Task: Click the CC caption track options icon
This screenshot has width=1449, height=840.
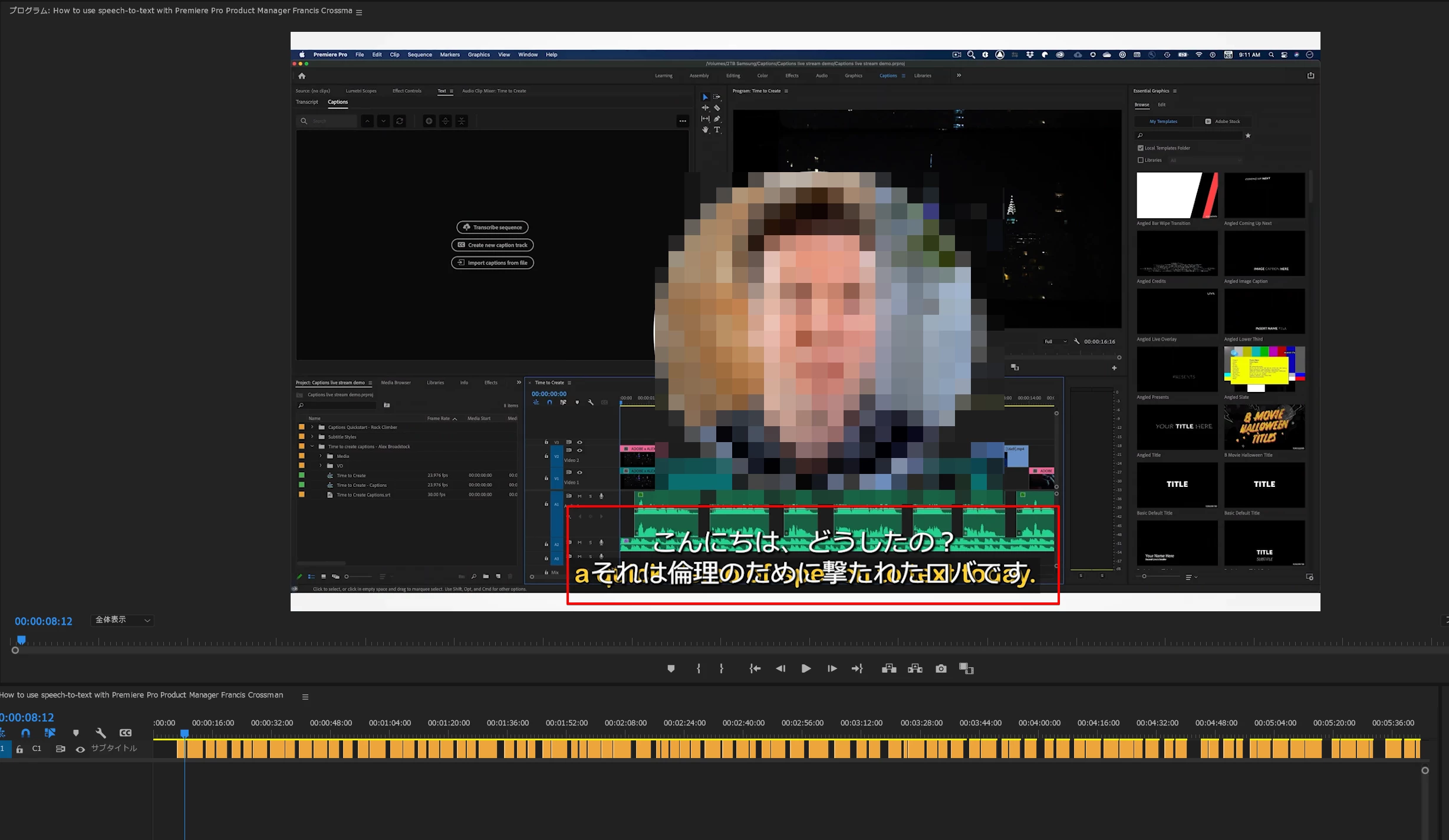Action: [126, 733]
